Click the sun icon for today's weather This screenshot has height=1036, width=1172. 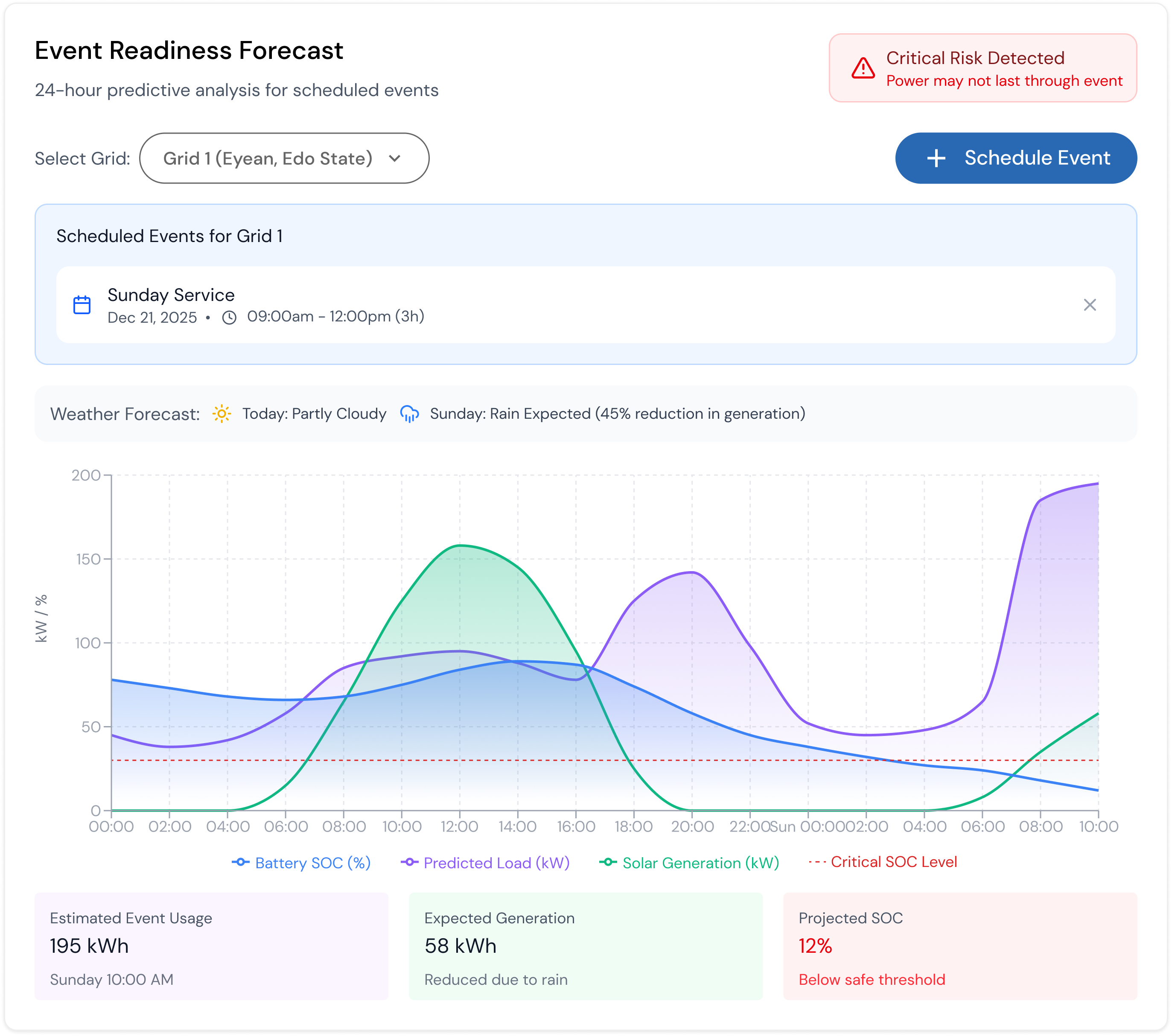pyautogui.click(x=222, y=413)
